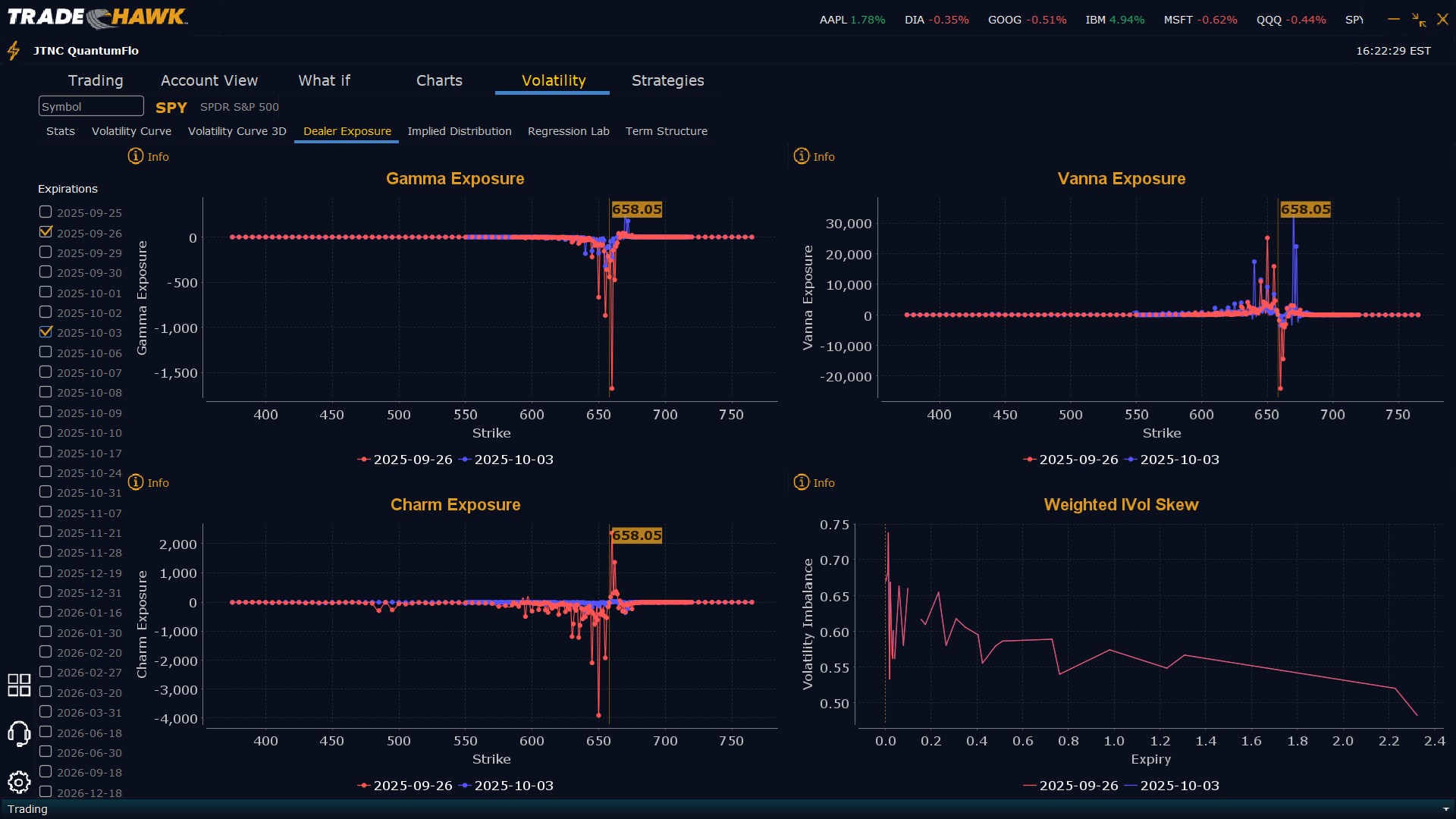Open the Term Structure sub-tab
1456x819 pixels.
coord(666,131)
